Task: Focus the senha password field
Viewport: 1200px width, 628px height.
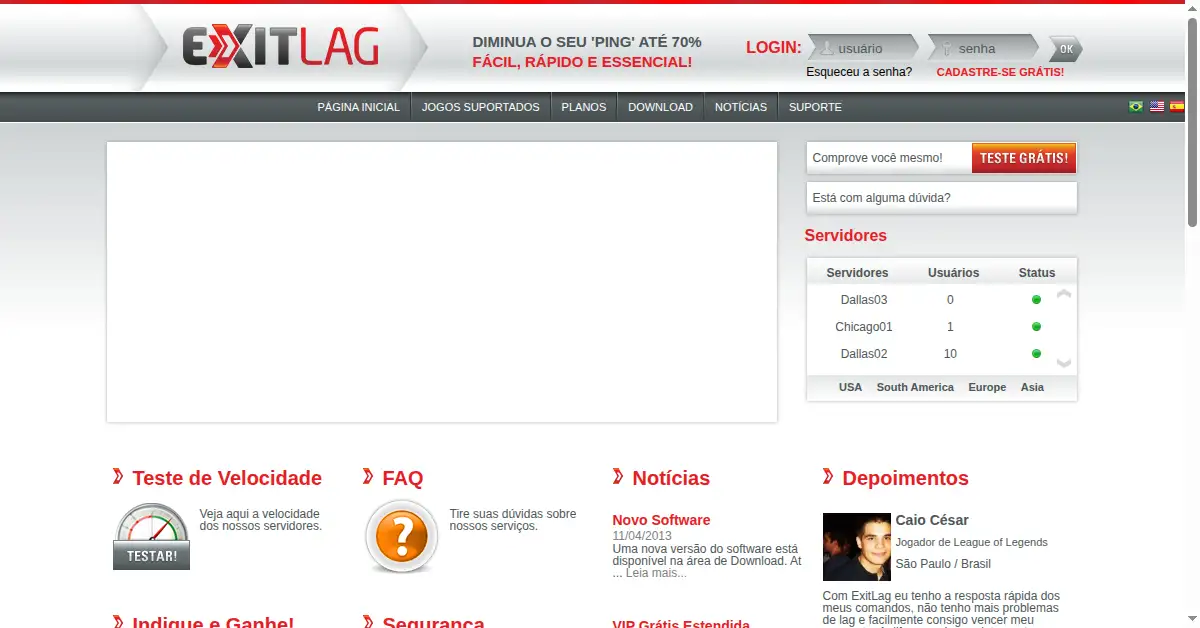Action: (983, 48)
